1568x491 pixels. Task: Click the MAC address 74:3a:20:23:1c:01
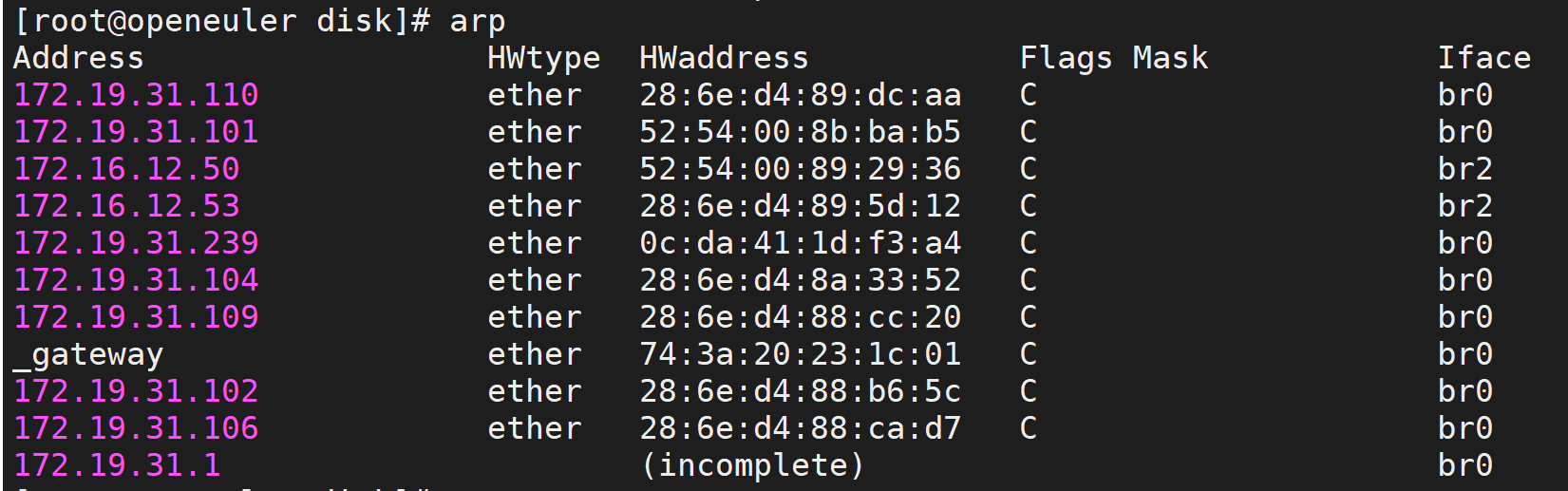coord(800,354)
